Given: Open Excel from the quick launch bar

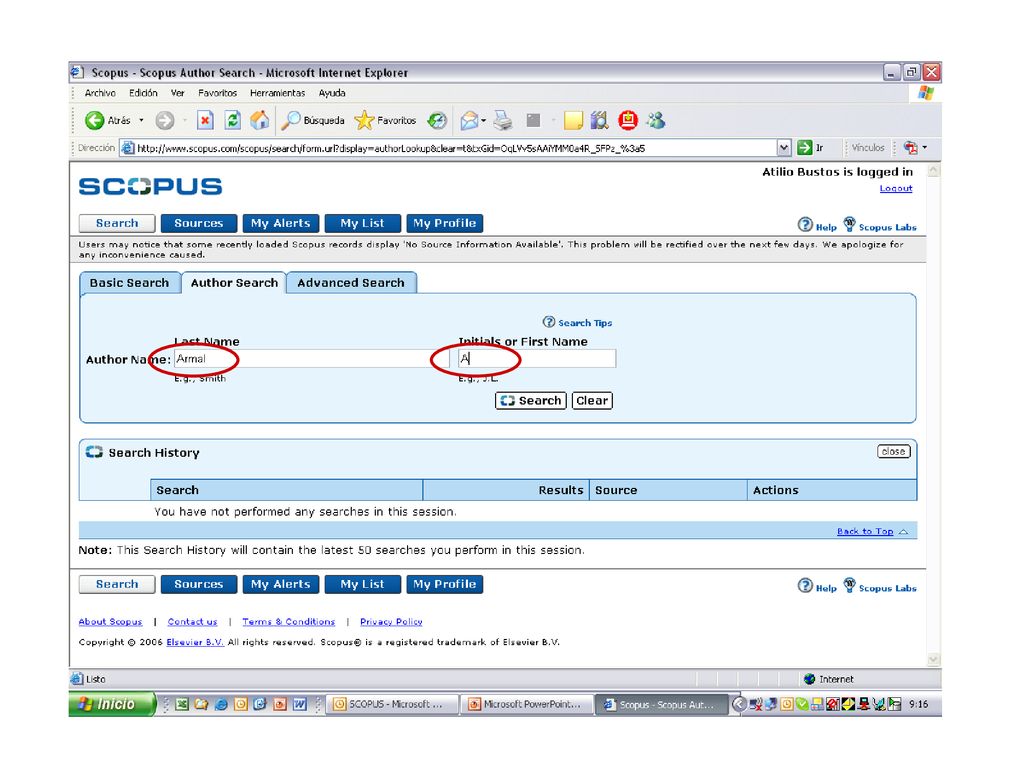Looking at the screenshot, I should [x=182, y=704].
